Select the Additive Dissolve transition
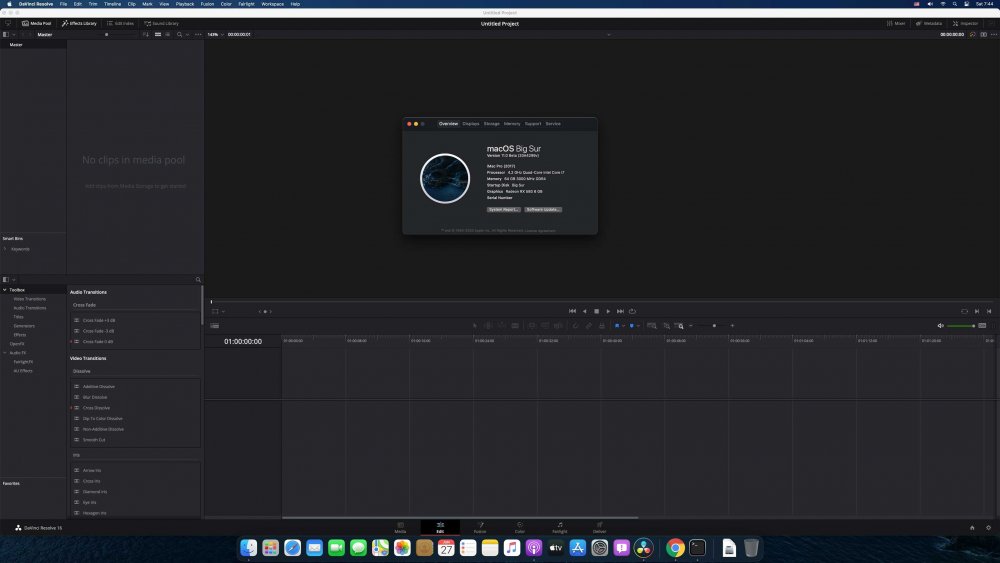This screenshot has height=563, width=1000. pos(99,386)
